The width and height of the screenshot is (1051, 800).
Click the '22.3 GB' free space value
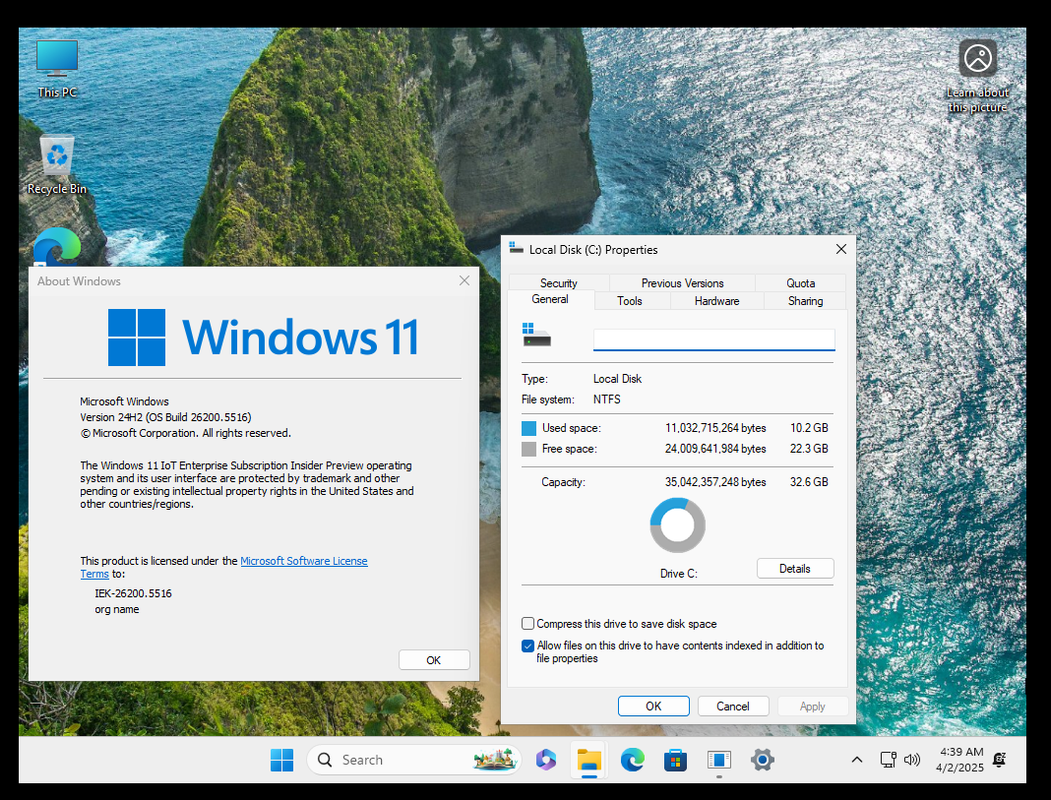coord(809,449)
